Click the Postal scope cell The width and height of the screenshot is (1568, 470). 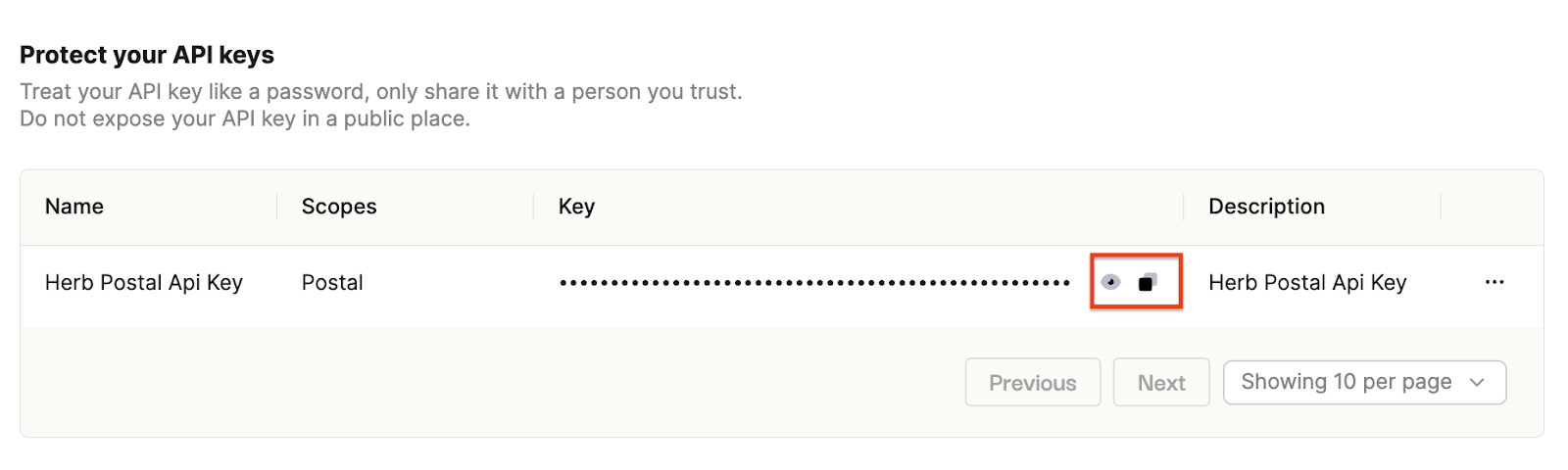click(x=332, y=283)
